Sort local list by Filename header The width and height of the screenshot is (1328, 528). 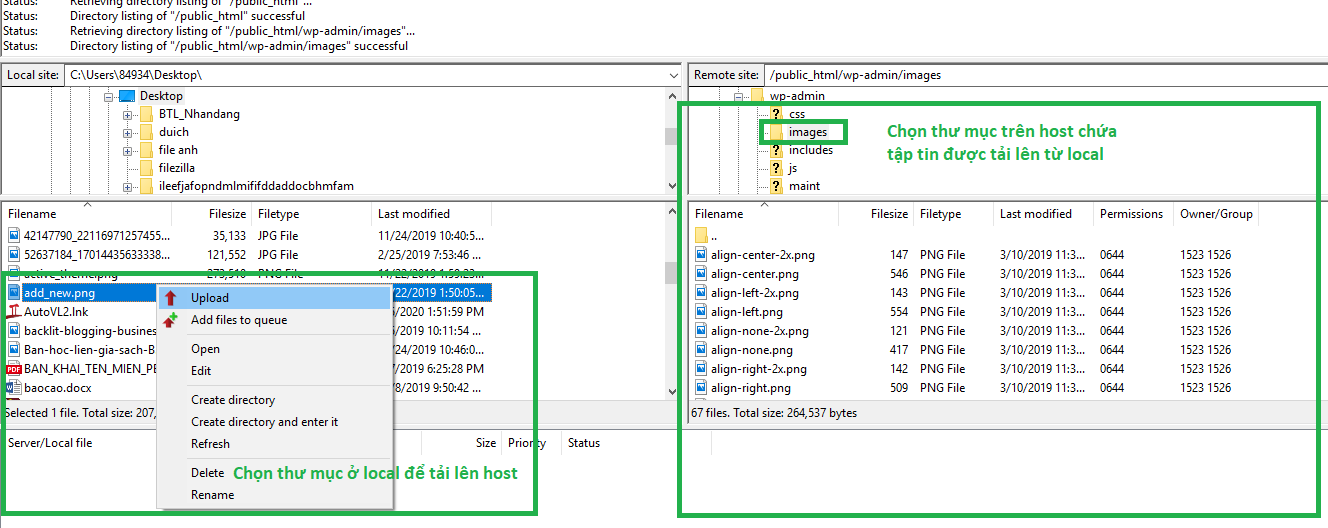[87, 214]
